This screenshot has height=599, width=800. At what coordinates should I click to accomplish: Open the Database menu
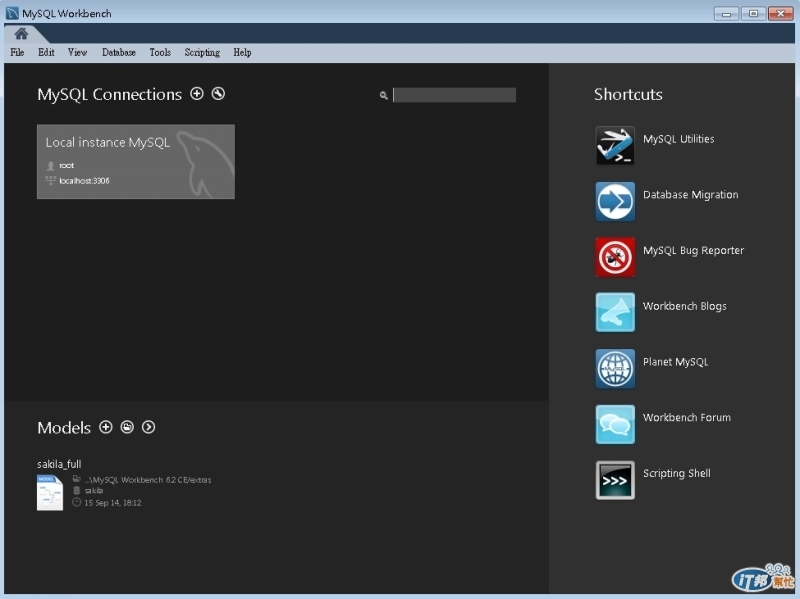[x=118, y=53]
